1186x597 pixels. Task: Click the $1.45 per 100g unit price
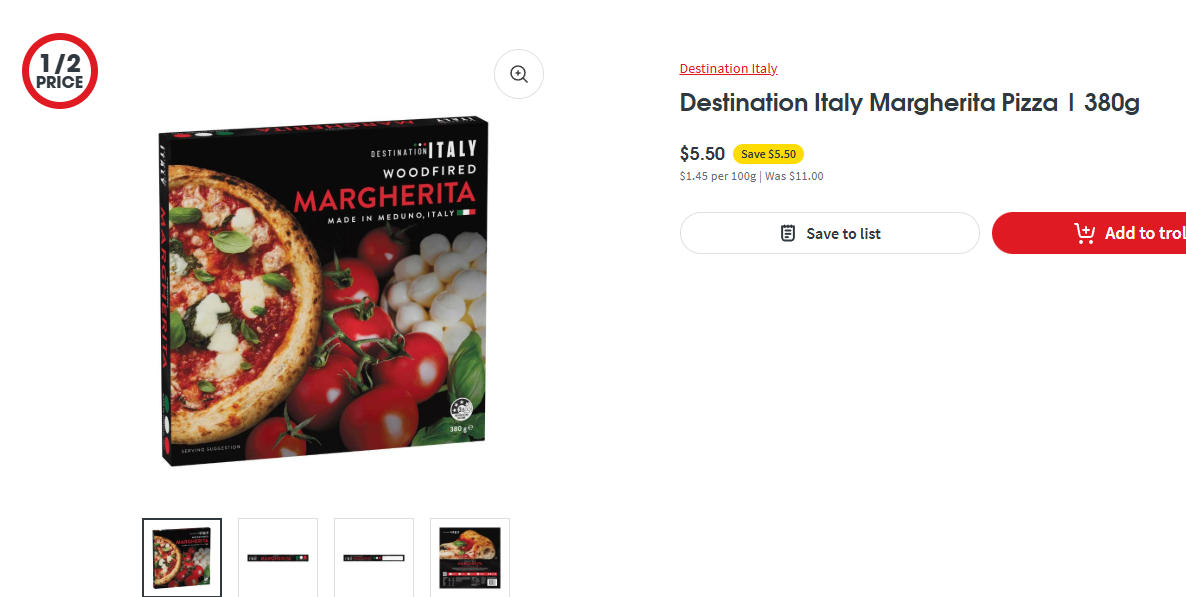pos(717,176)
